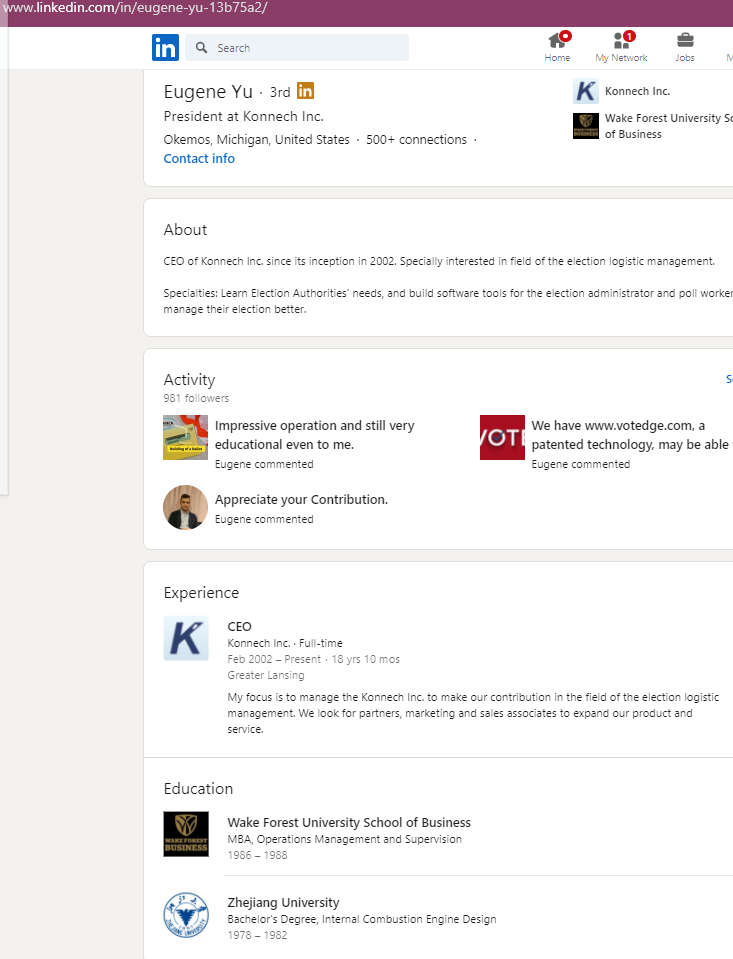Open the Konnech K logo under Experience
The width and height of the screenshot is (733, 959).
point(186,639)
